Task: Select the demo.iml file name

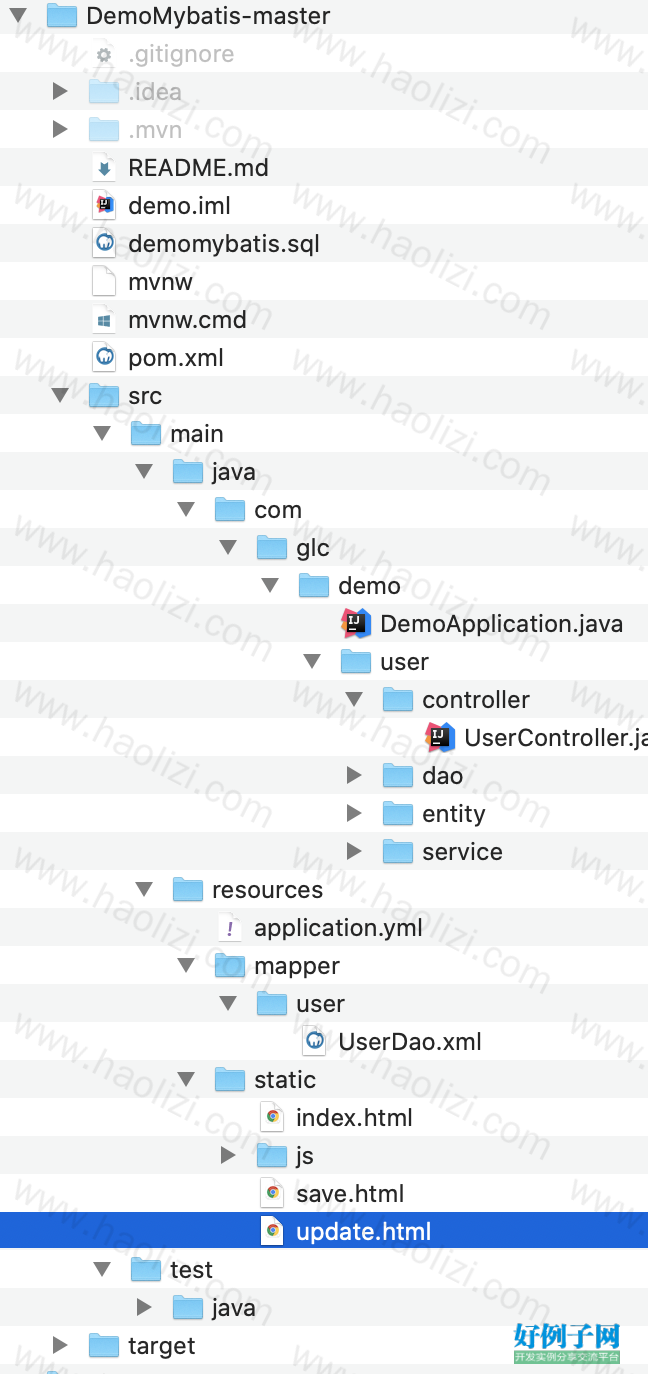Action: [179, 206]
